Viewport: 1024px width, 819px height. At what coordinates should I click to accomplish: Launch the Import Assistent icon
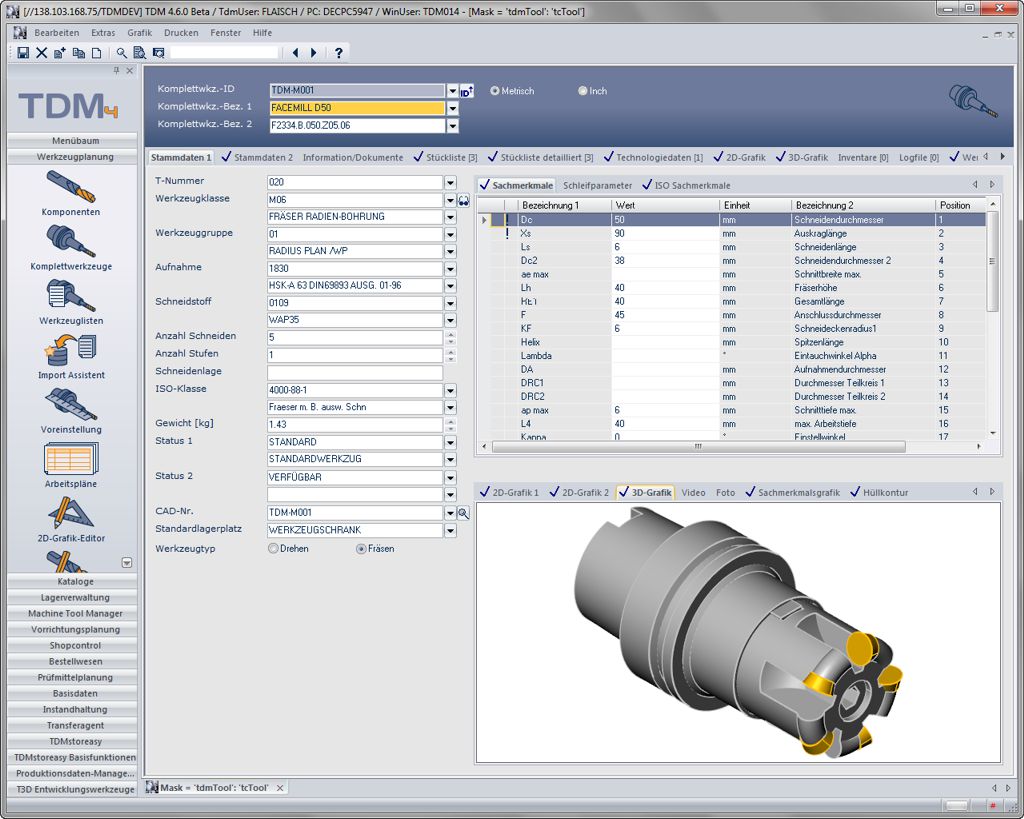click(x=71, y=350)
